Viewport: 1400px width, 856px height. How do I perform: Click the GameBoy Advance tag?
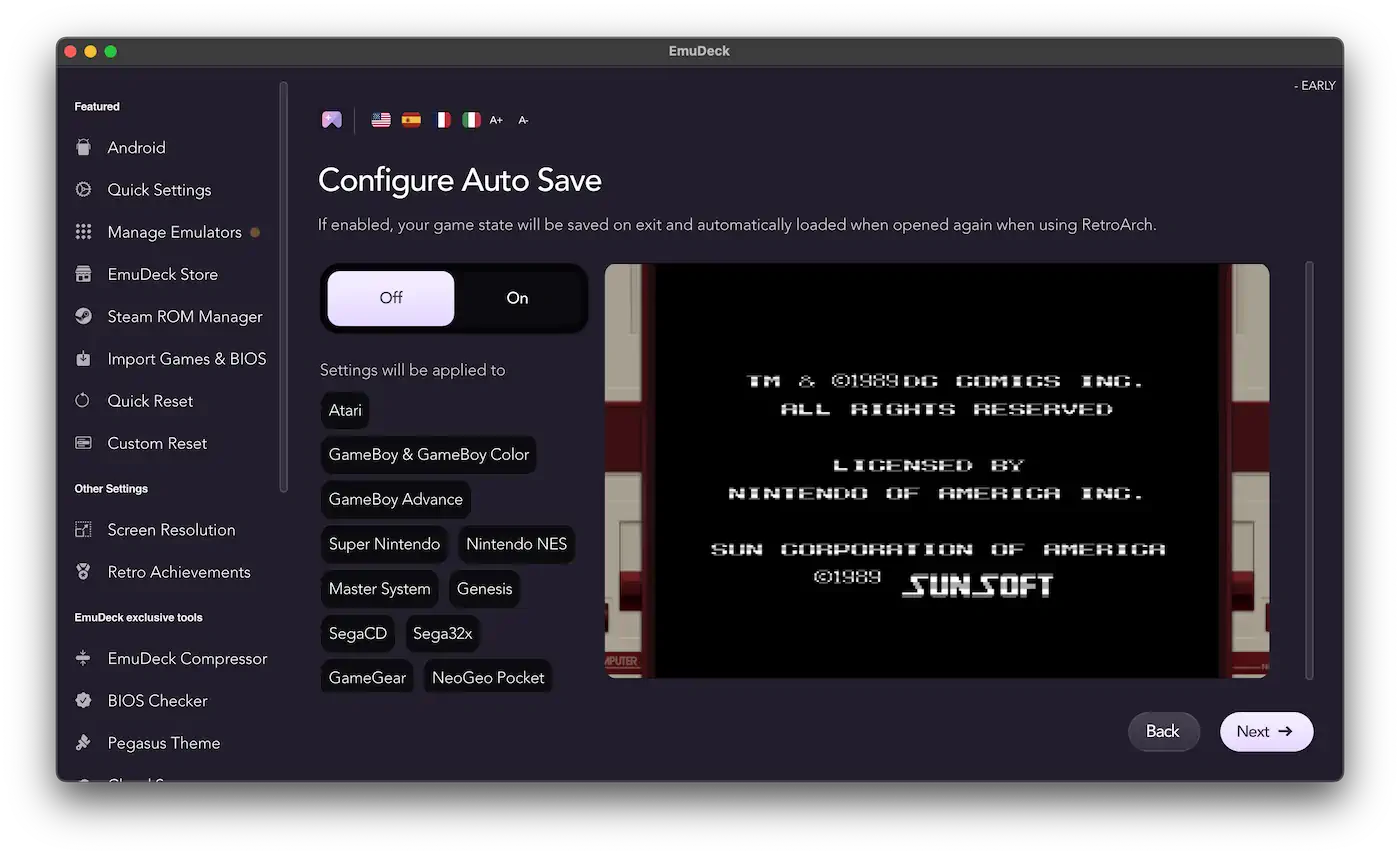coord(395,499)
